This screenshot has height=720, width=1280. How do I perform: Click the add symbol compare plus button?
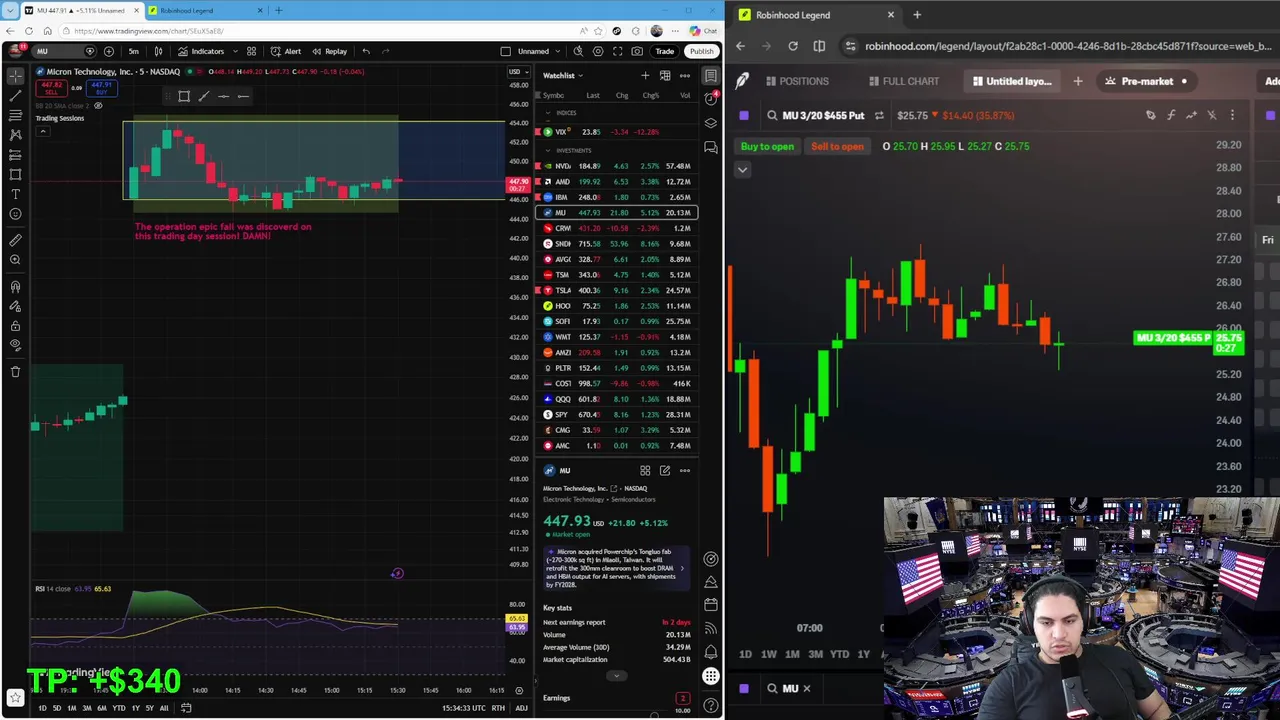click(x=108, y=51)
